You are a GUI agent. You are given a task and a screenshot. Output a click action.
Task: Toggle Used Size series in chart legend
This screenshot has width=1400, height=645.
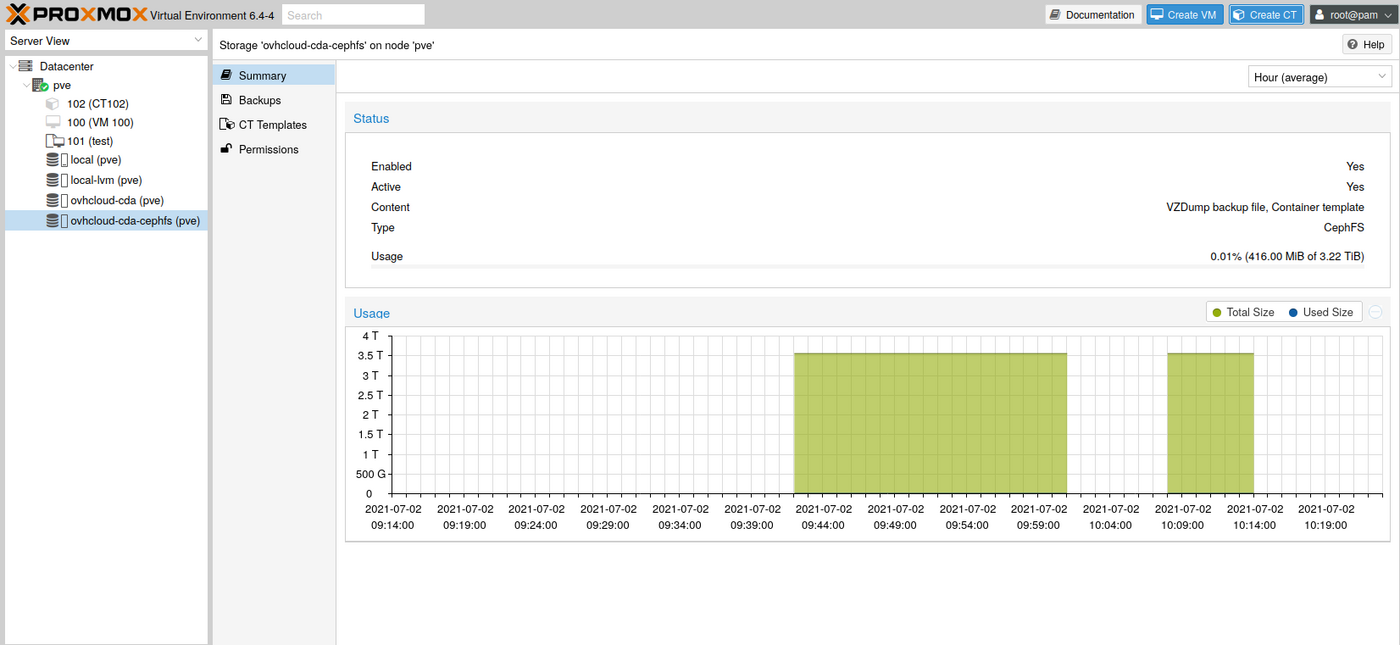(x=1320, y=312)
